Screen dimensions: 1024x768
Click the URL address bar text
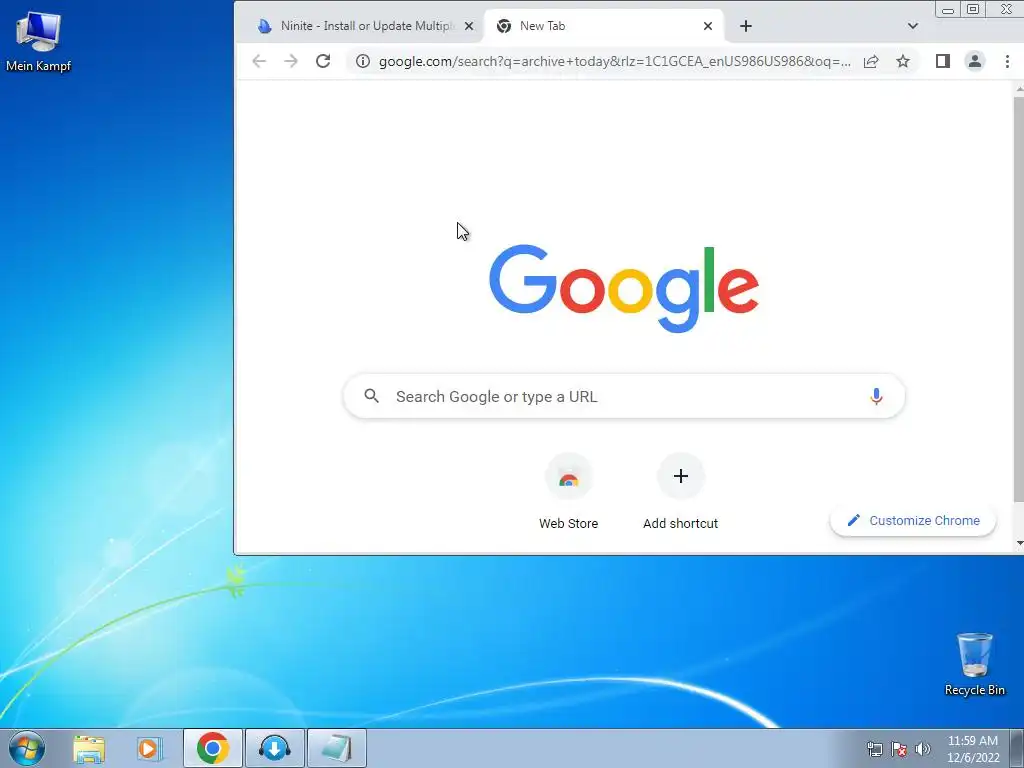615,61
